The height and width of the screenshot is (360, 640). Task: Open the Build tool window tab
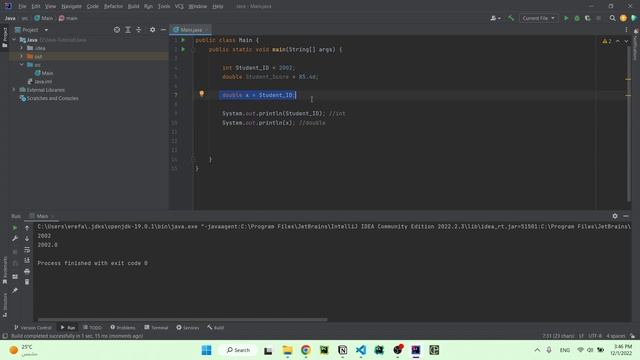216,327
